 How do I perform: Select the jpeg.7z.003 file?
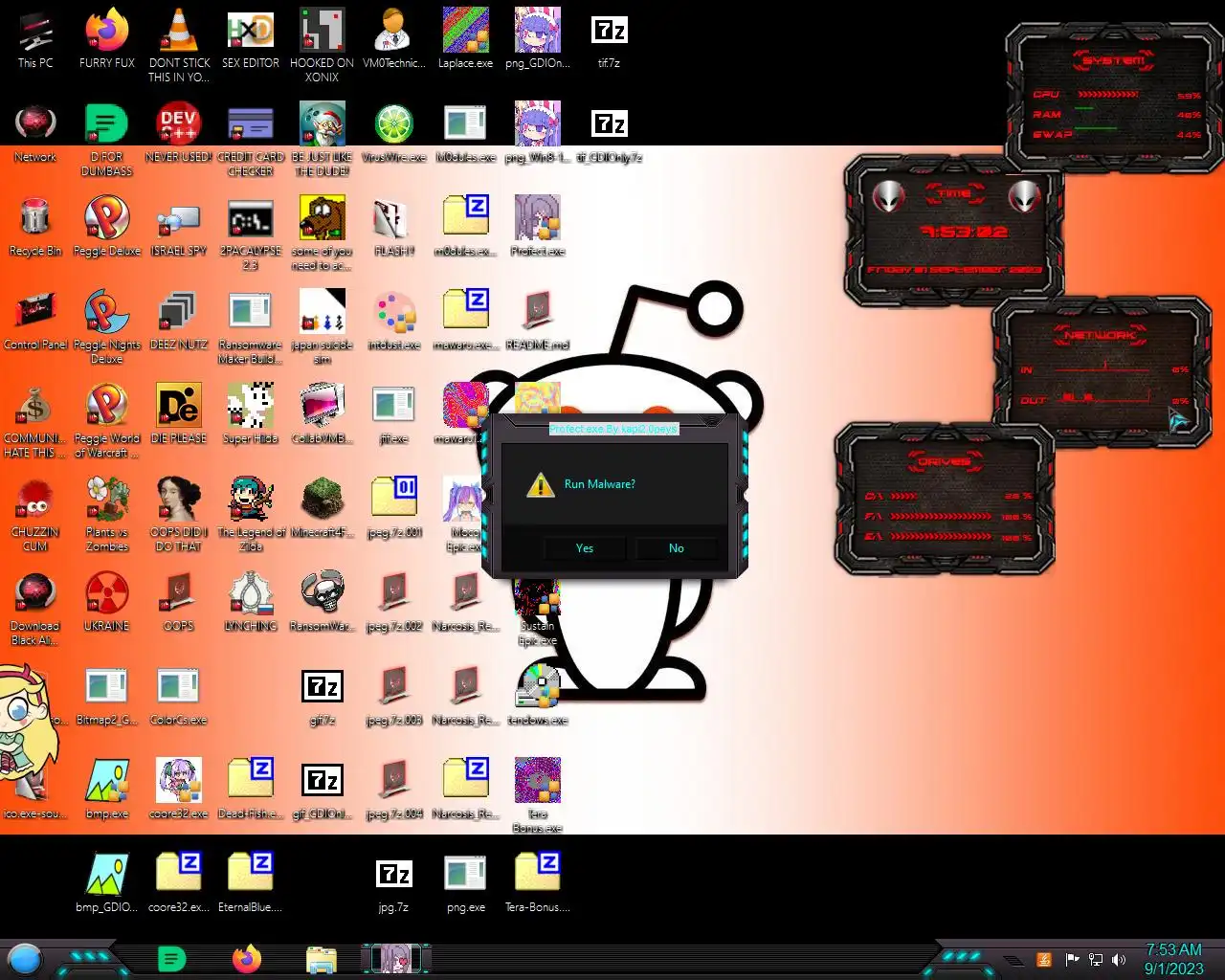point(393,696)
